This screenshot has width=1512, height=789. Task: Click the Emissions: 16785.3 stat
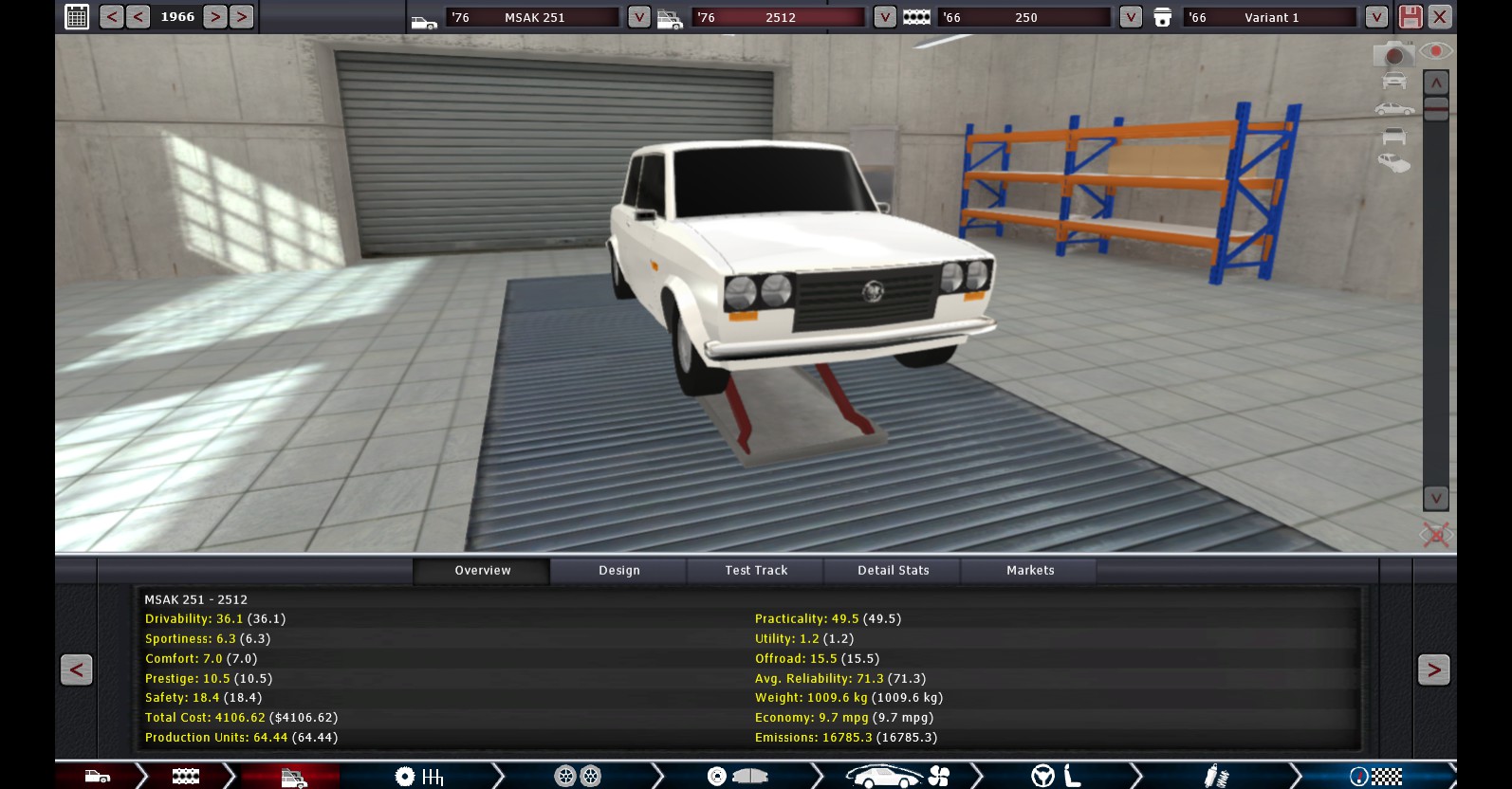click(x=846, y=737)
